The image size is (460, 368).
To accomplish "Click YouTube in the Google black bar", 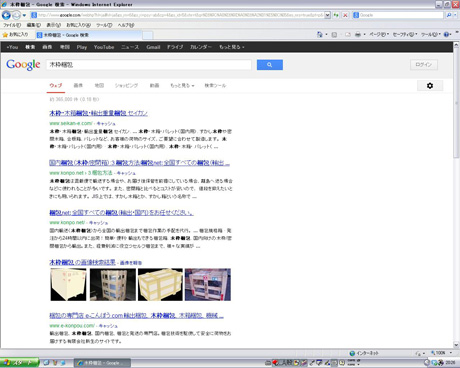I will tap(104, 47).
